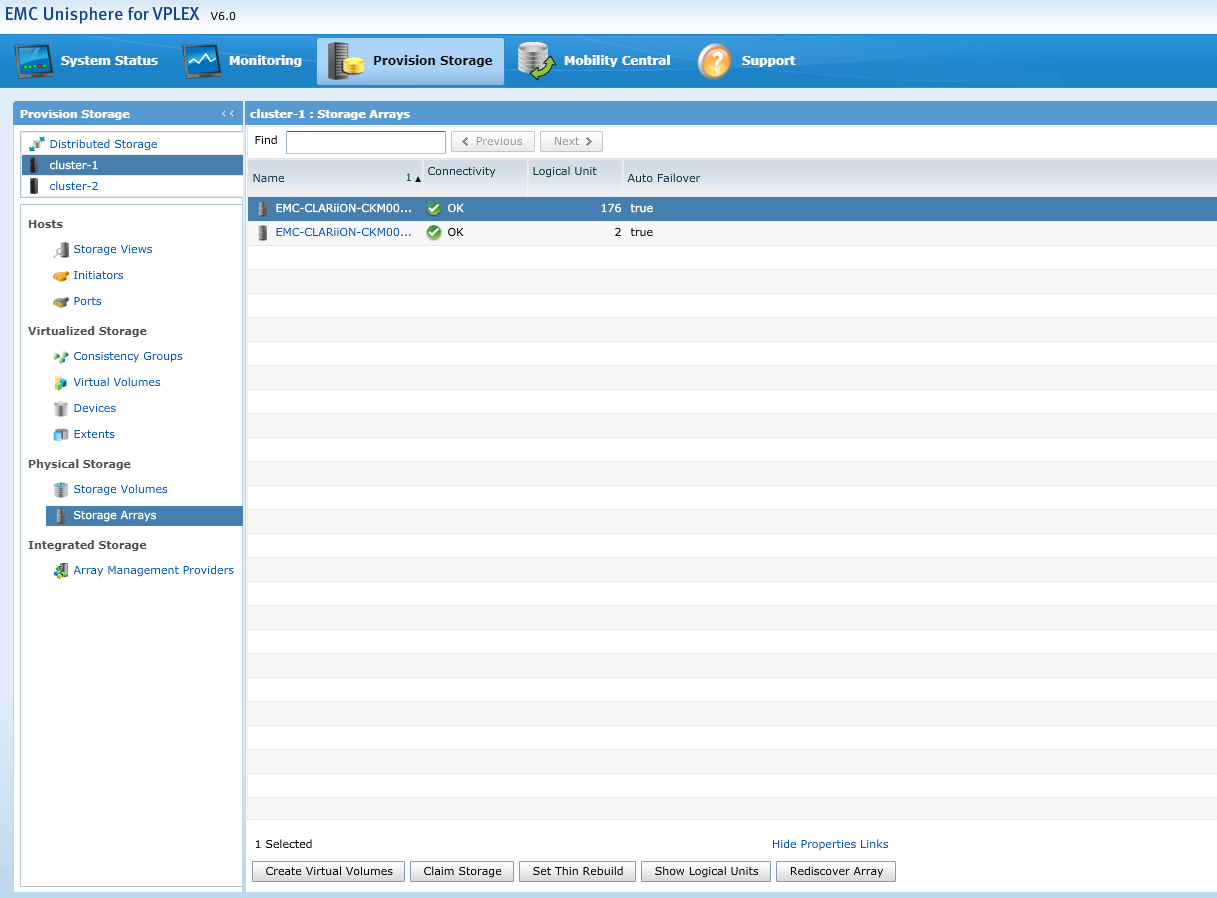Image resolution: width=1217 pixels, height=898 pixels.
Task: Open the Extents link
Action: coord(94,434)
